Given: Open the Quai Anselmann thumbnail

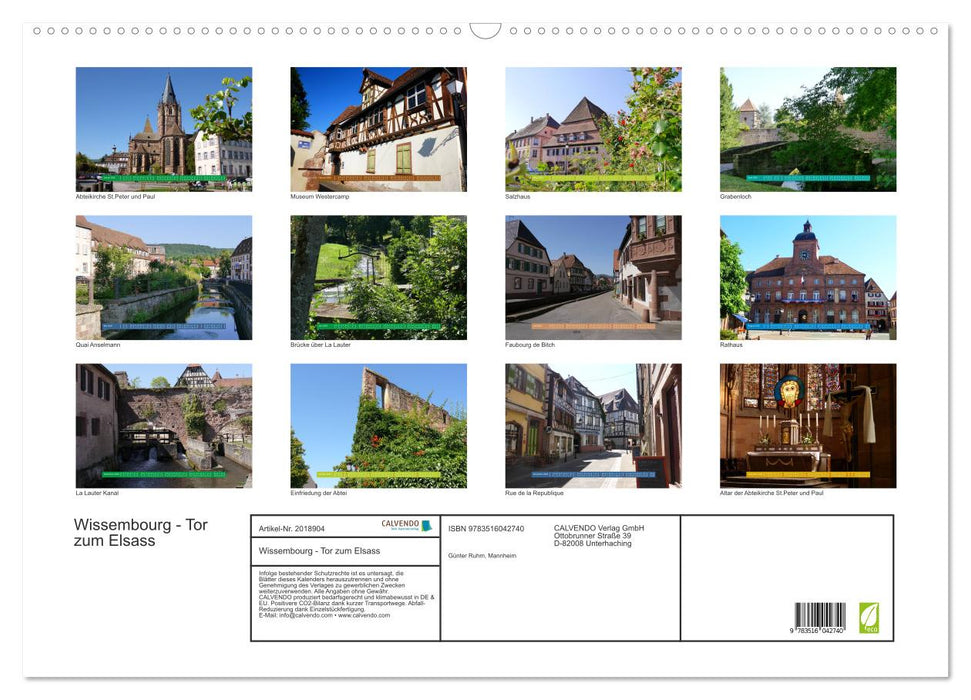Looking at the screenshot, I should 164,278.
